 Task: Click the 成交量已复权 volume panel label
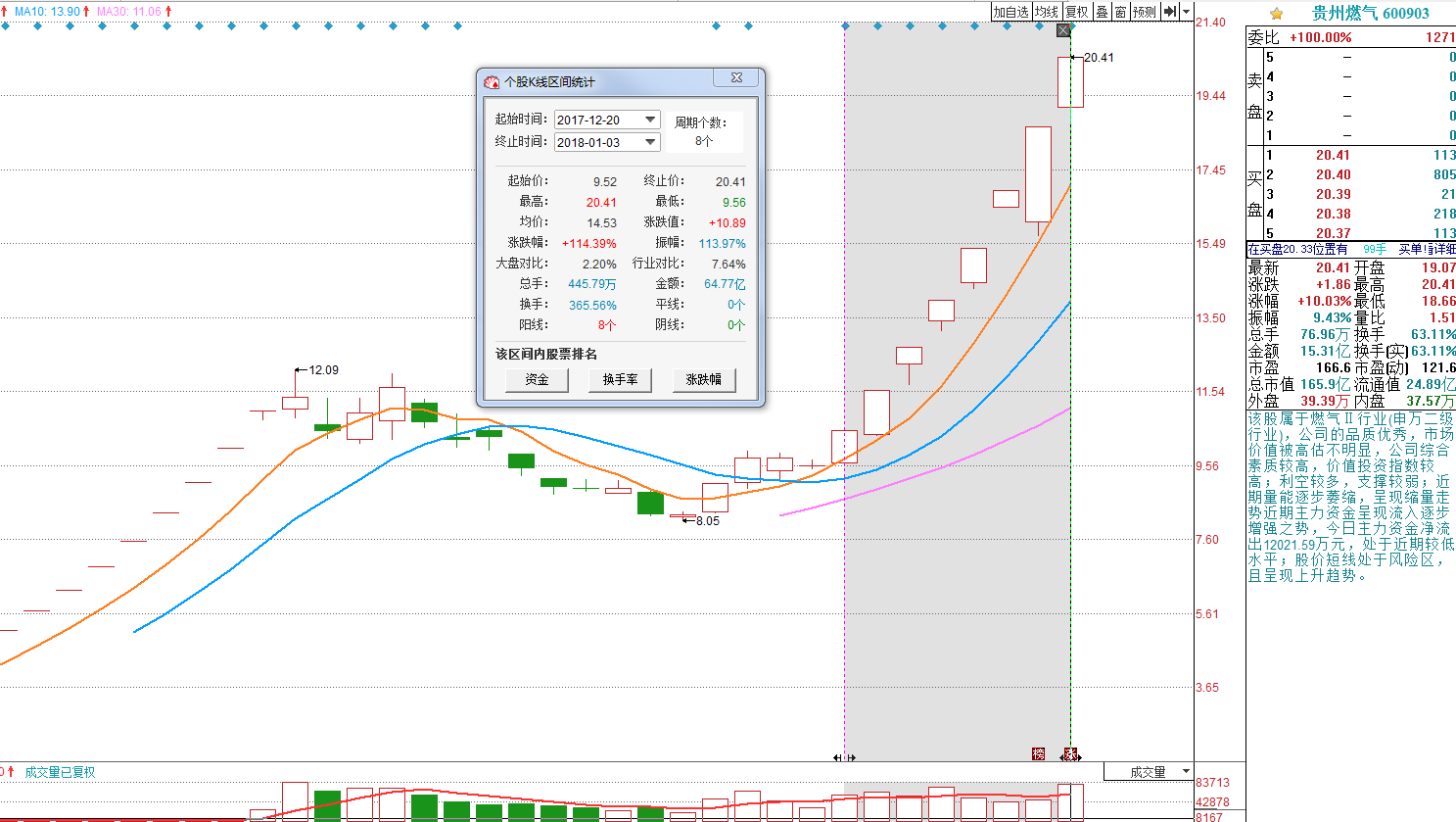click(x=60, y=772)
